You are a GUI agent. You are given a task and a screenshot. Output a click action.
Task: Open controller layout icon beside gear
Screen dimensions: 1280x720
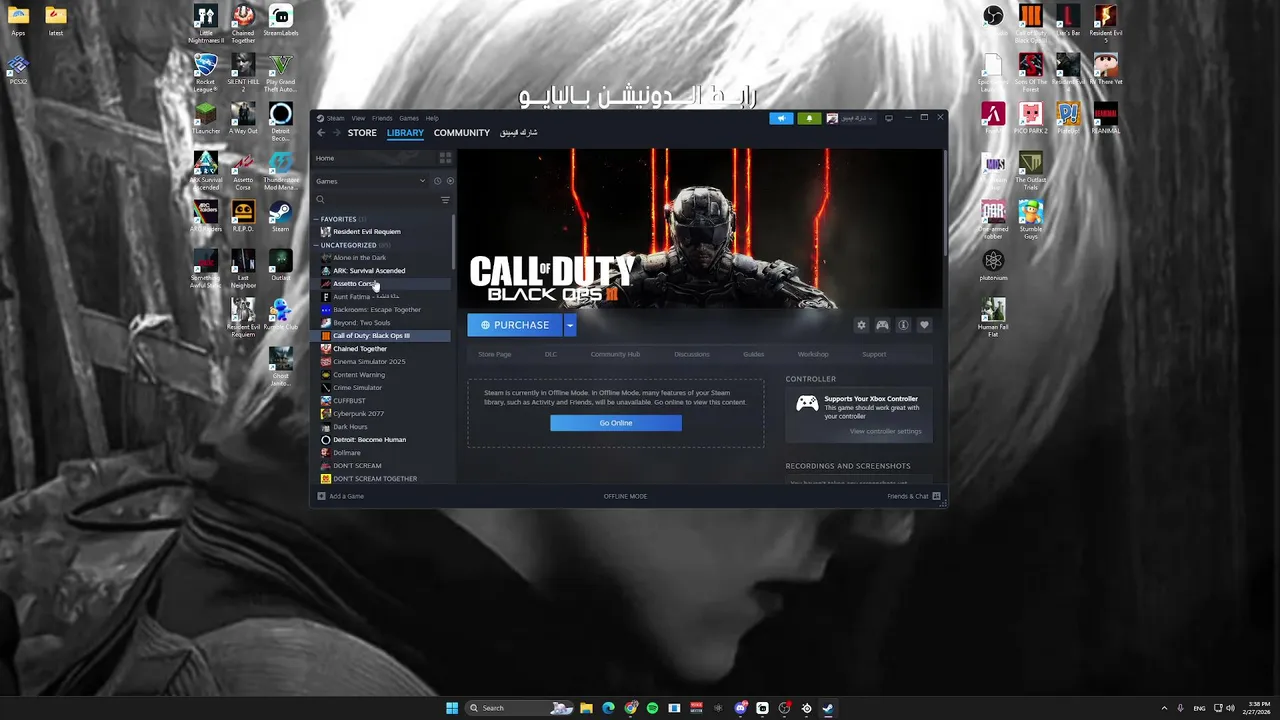(x=882, y=325)
